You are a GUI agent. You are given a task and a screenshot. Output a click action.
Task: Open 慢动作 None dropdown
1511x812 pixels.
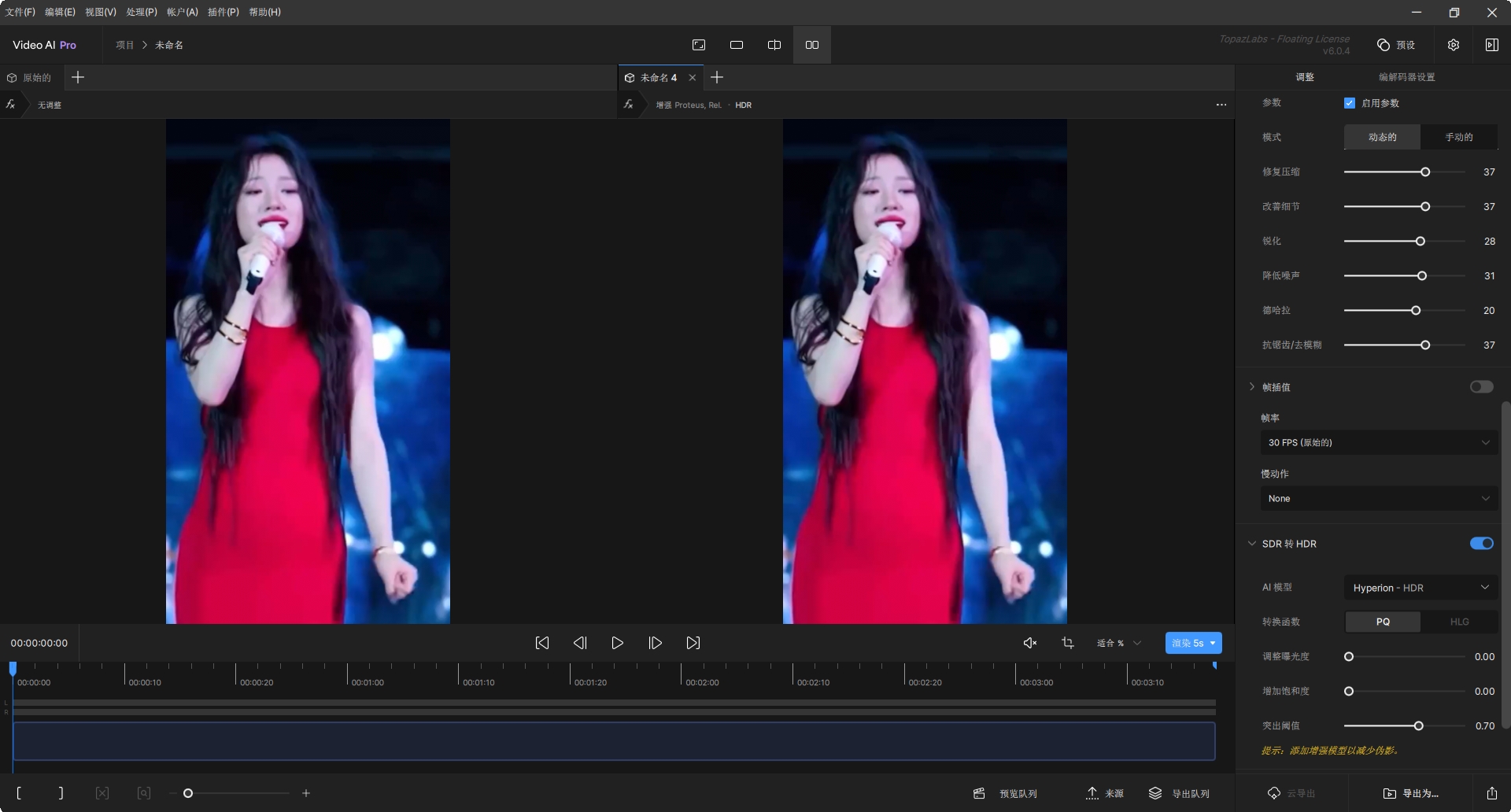(1379, 498)
